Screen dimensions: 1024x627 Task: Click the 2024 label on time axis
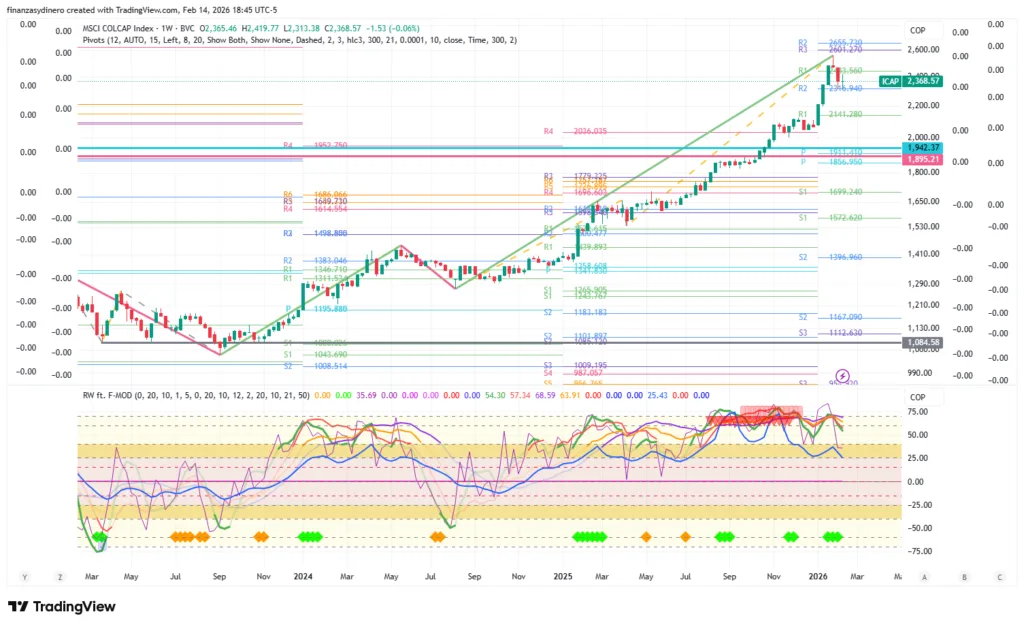pyautogui.click(x=305, y=577)
